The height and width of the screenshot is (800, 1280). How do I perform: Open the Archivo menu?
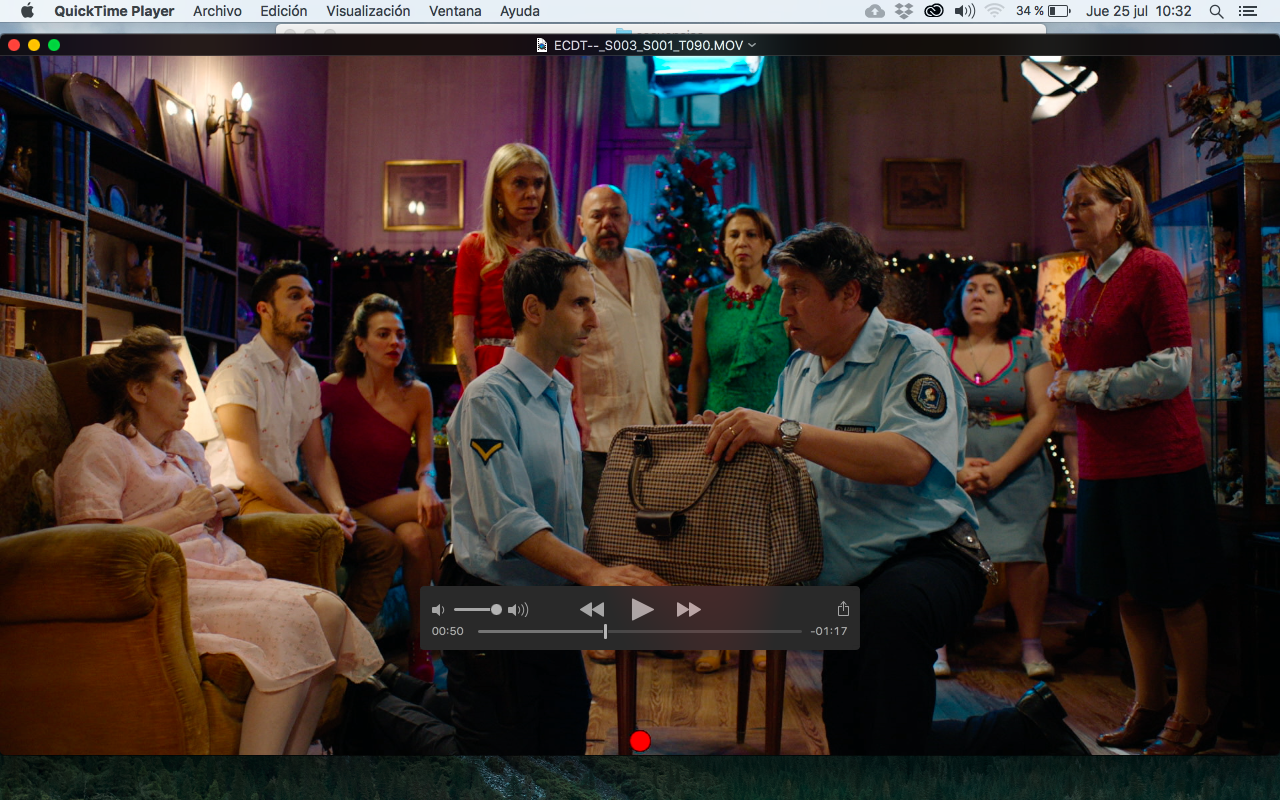(217, 11)
